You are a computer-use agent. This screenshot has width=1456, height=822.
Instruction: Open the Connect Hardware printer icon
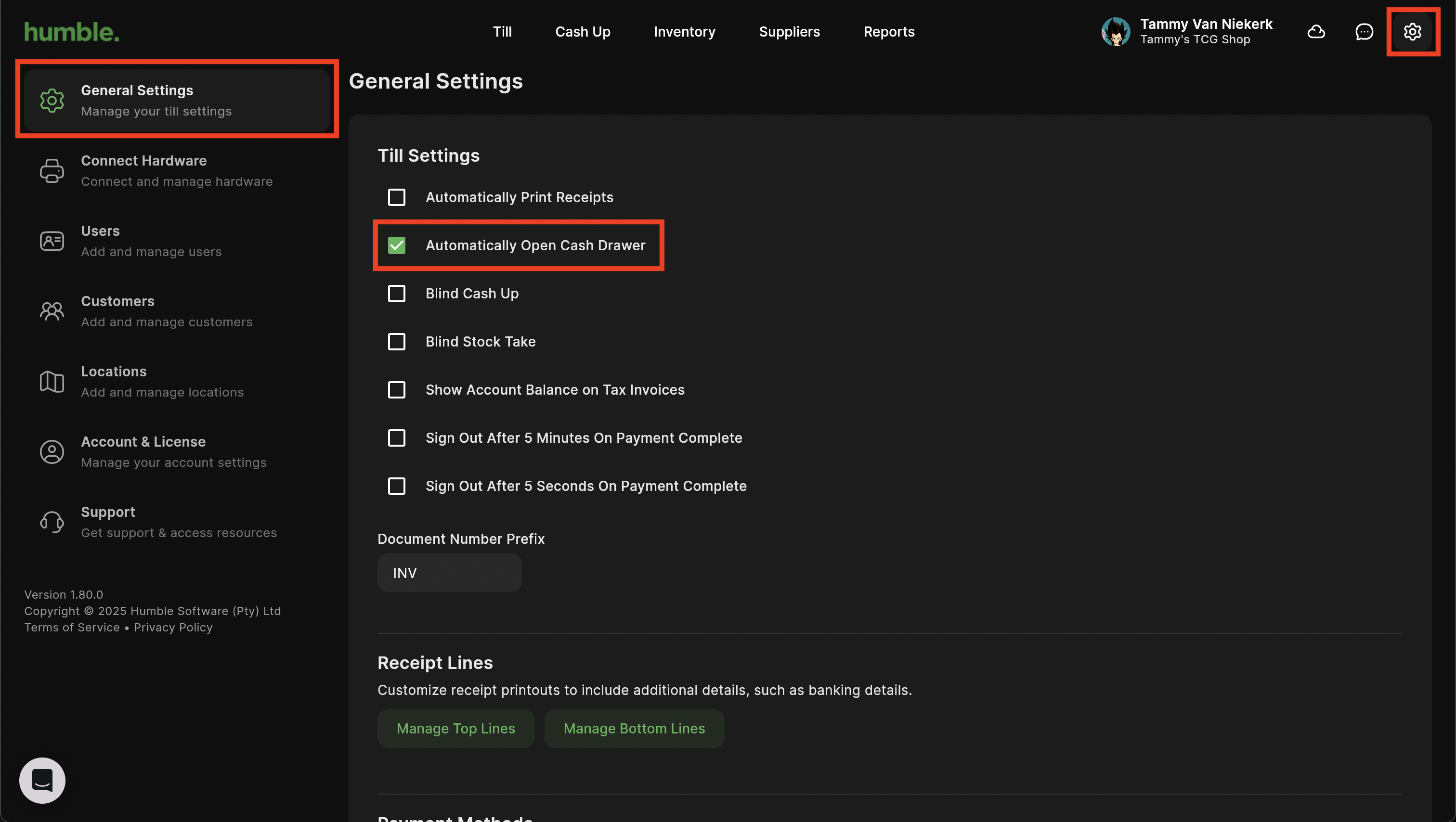click(x=52, y=171)
